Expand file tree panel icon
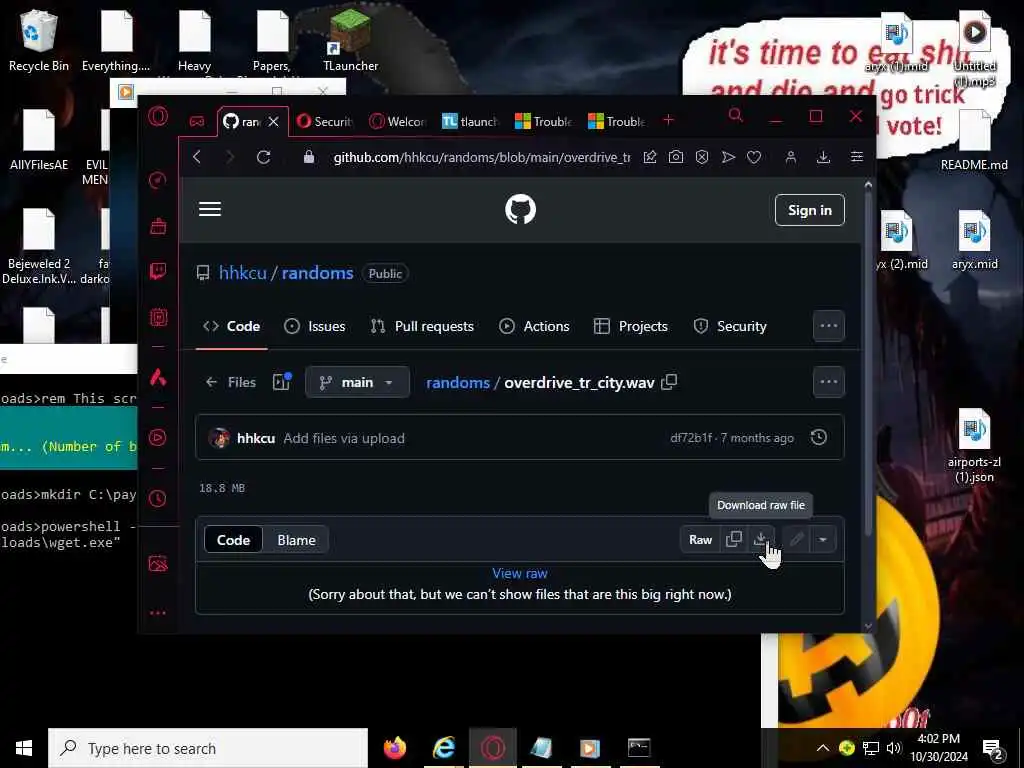 coord(281,381)
